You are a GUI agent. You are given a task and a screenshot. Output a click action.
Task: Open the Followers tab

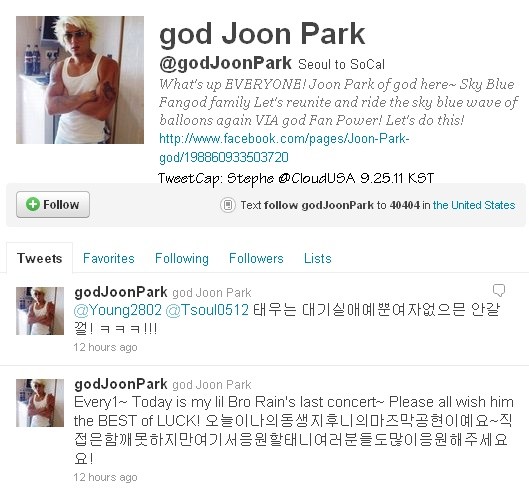(x=256, y=258)
